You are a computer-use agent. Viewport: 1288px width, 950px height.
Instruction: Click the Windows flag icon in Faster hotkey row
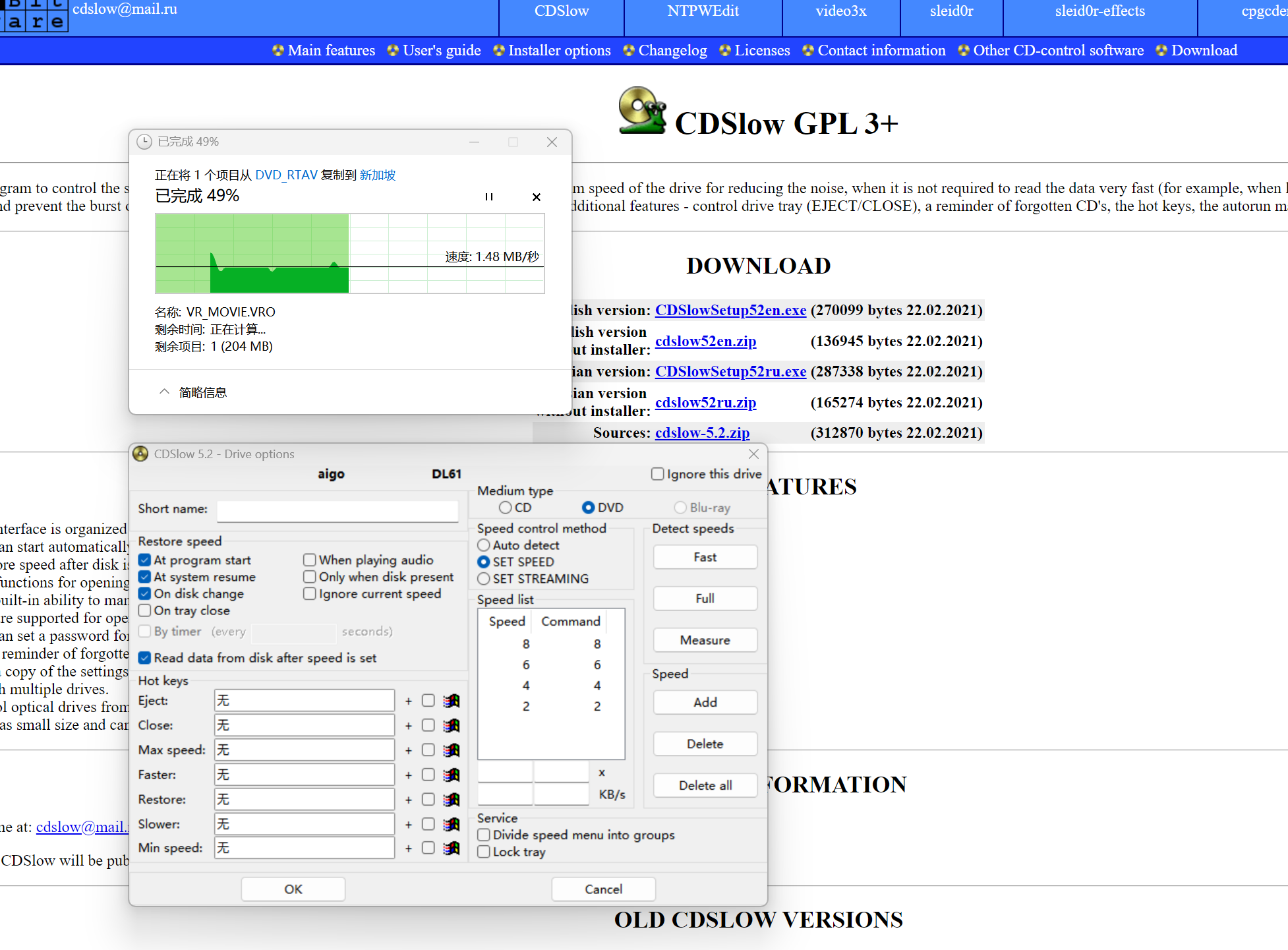(452, 775)
